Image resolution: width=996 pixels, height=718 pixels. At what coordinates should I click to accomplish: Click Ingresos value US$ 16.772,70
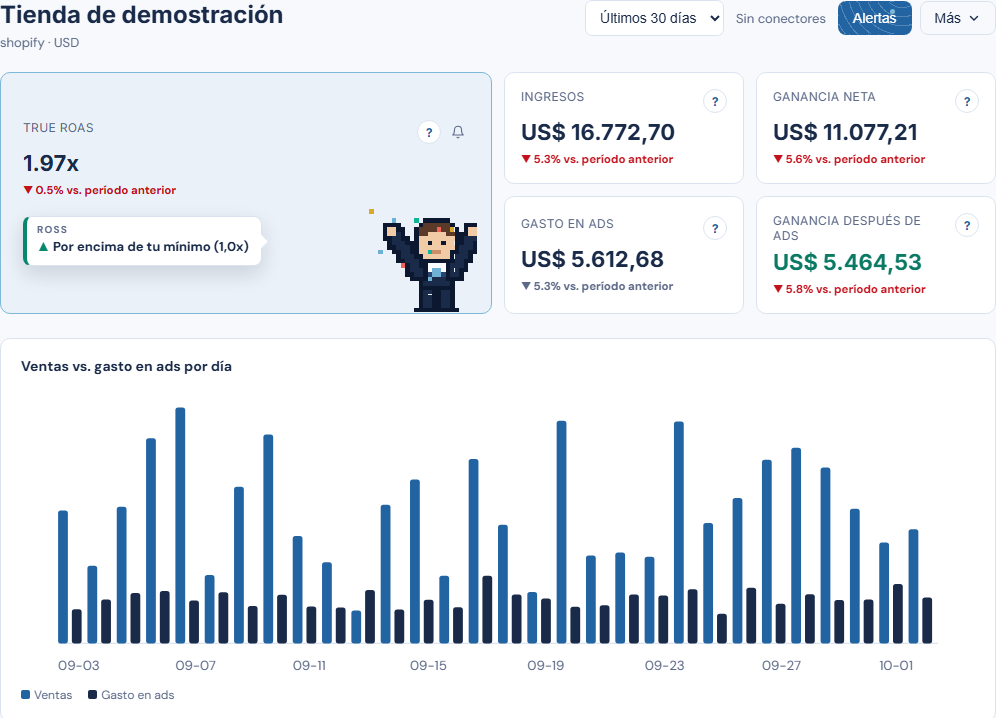click(598, 132)
